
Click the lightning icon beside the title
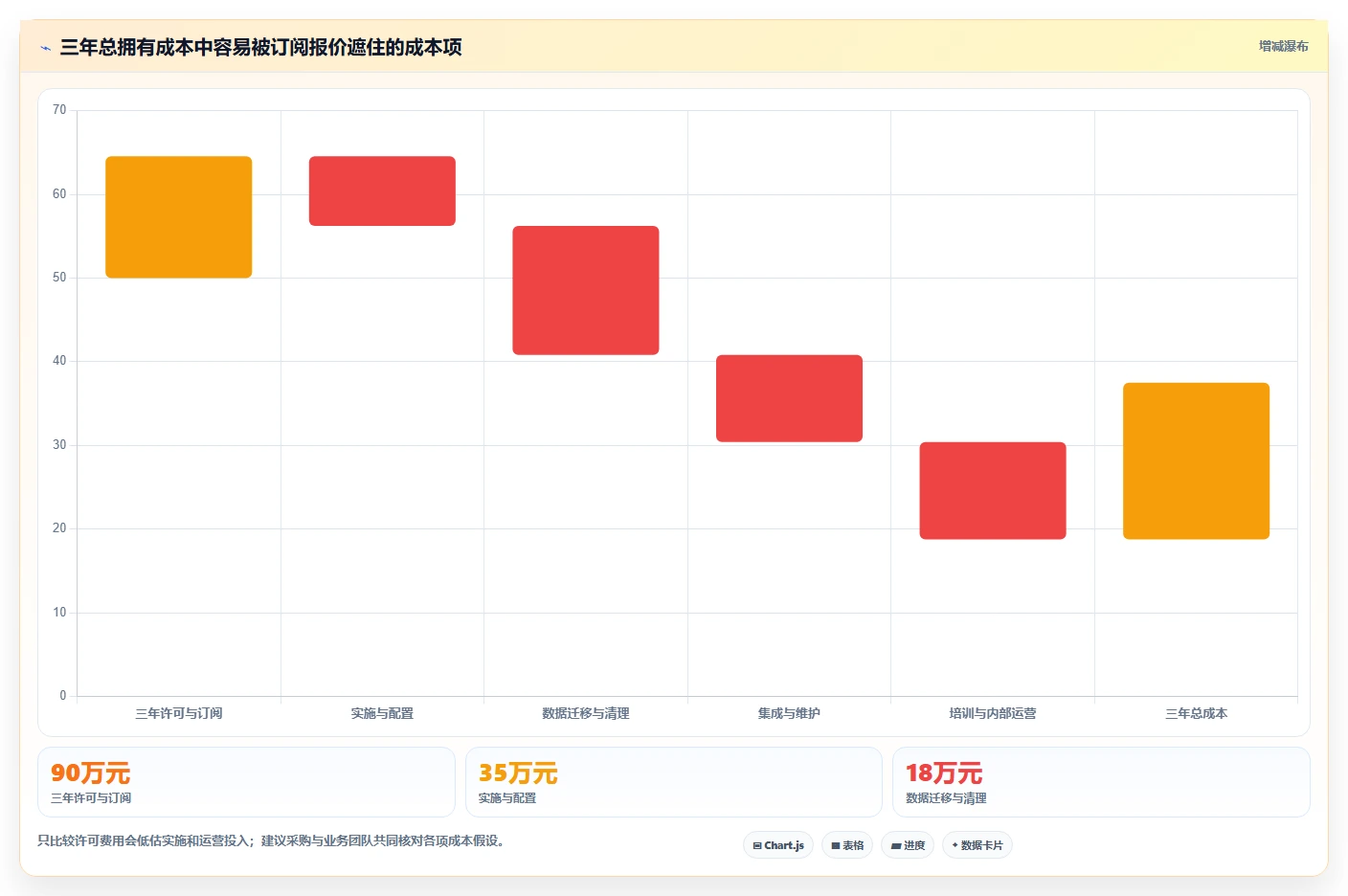coord(45,48)
